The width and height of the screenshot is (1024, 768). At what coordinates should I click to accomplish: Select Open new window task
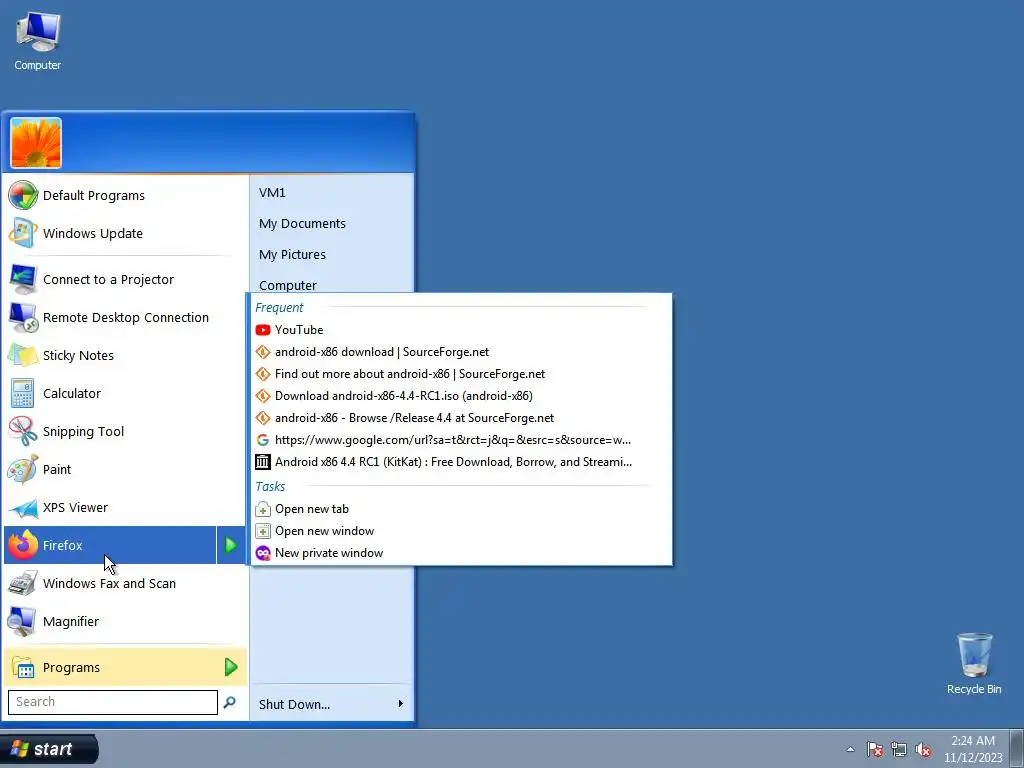[x=461, y=531]
